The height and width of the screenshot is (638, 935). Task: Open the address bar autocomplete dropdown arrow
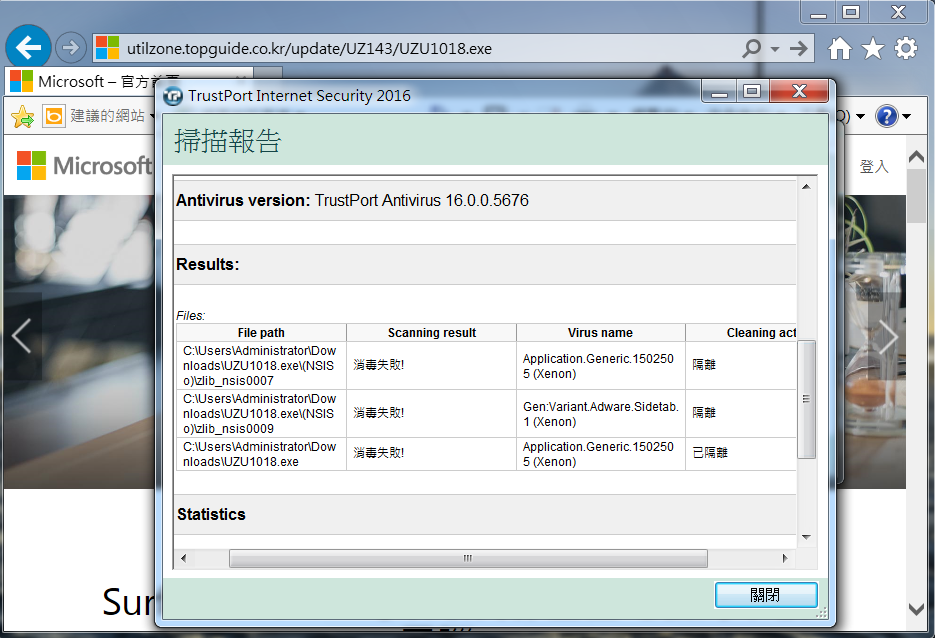[x=775, y=49]
